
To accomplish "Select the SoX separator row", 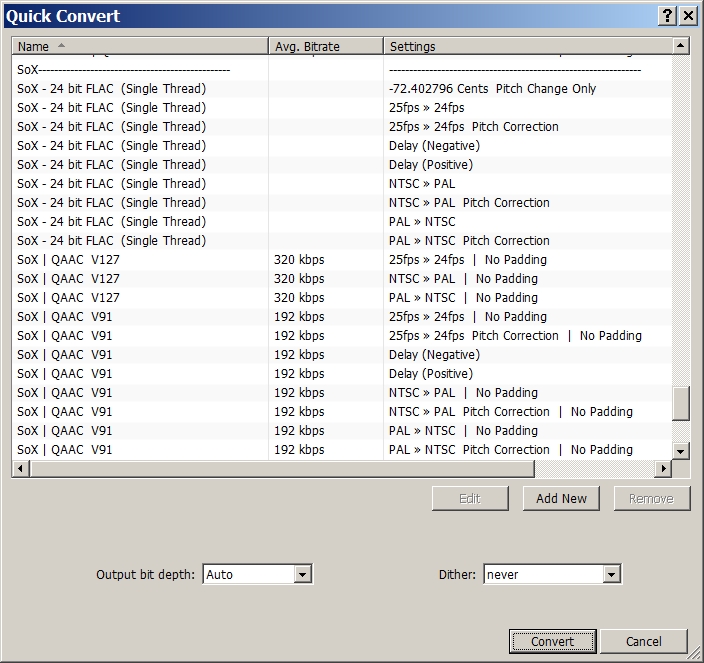I will point(342,70).
